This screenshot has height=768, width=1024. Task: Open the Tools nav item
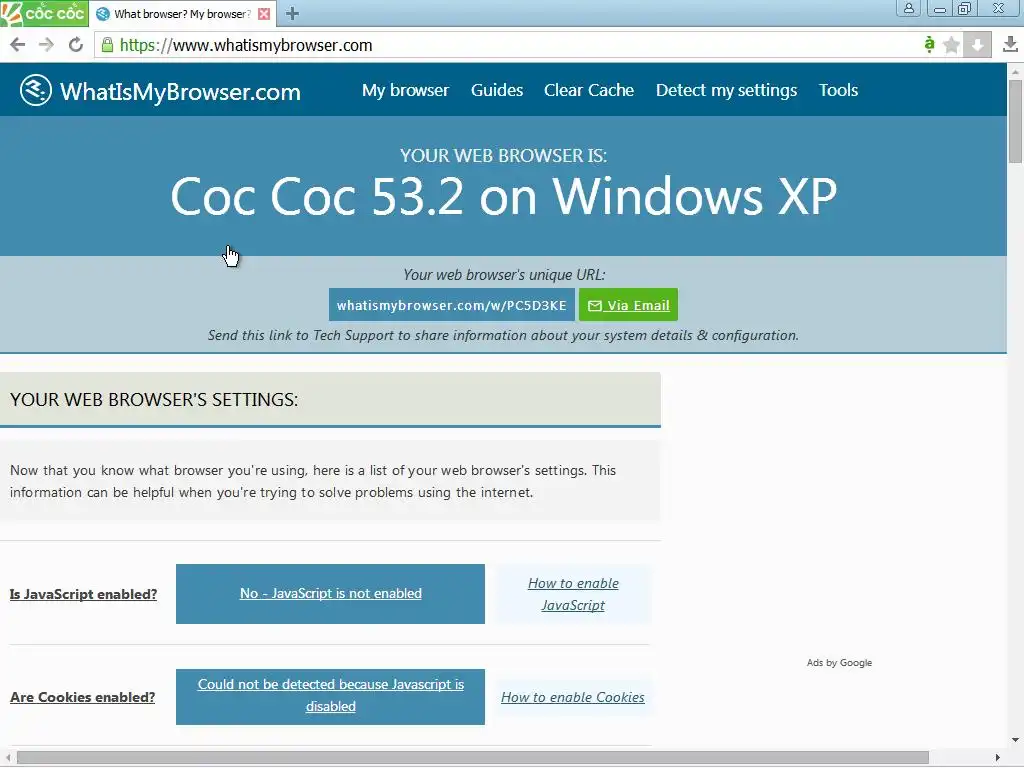pyautogui.click(x=839, y=90)
